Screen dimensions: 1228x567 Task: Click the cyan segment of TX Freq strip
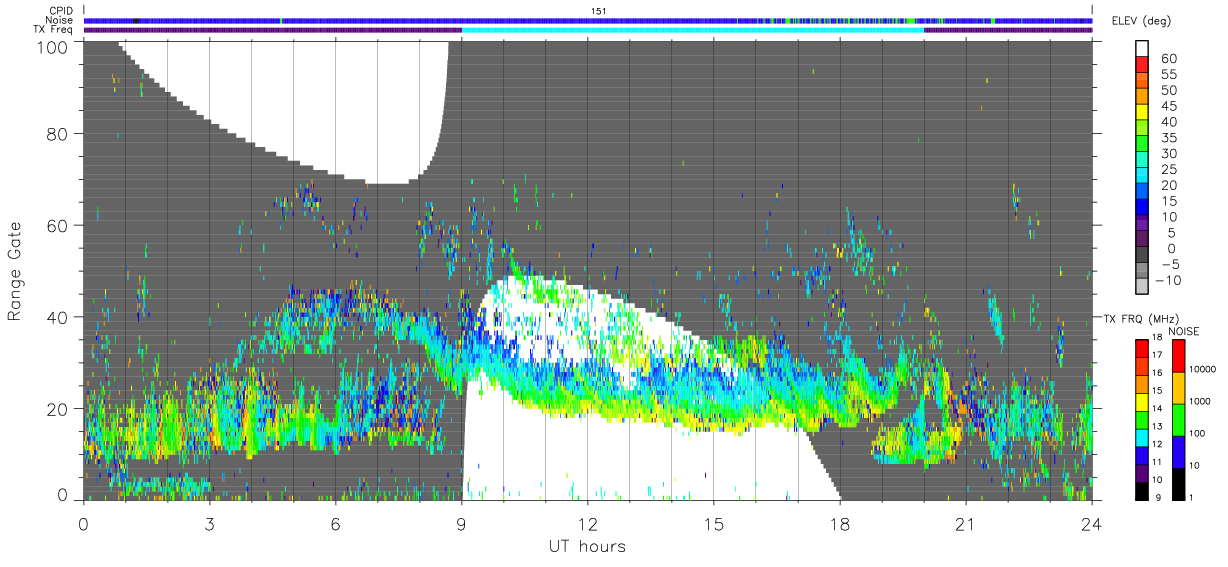pyautogui.click(x=693, y=30)
